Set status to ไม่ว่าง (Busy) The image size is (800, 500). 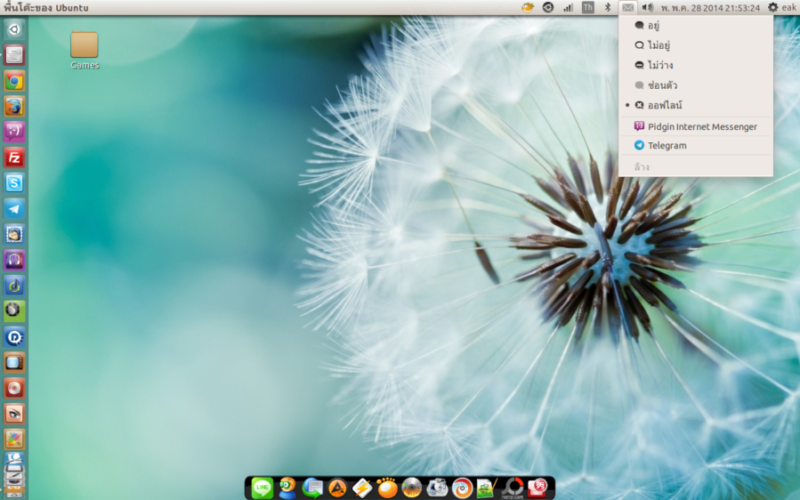pos(695,65)
